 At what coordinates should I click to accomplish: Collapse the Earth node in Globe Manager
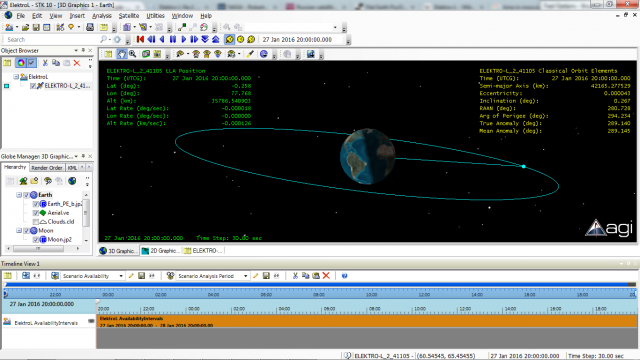coord(19,195)
